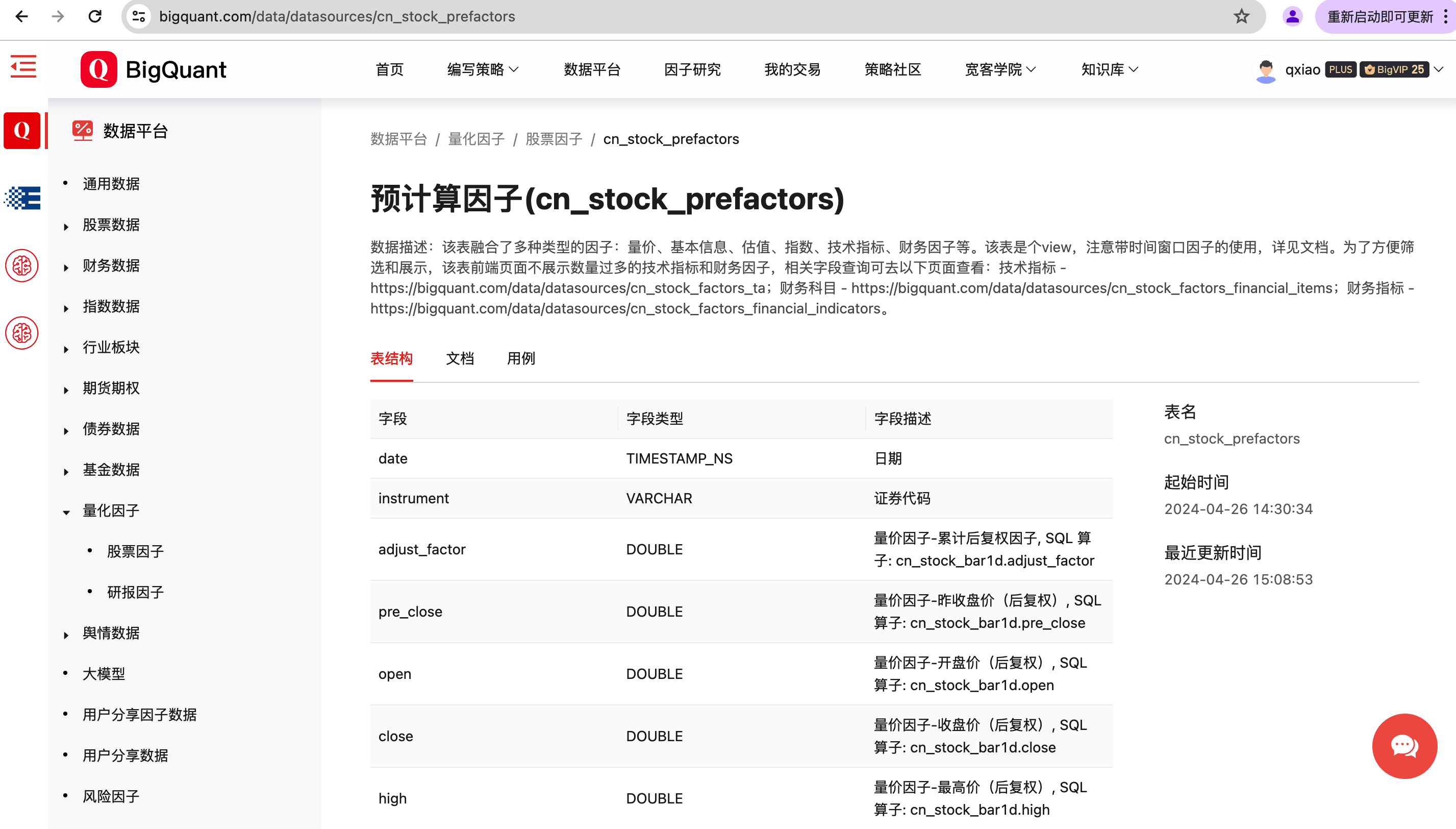Viewport: 1456px width, 829px height.
Task: Click the second red brain icon in rail
Action: [21, 333]
